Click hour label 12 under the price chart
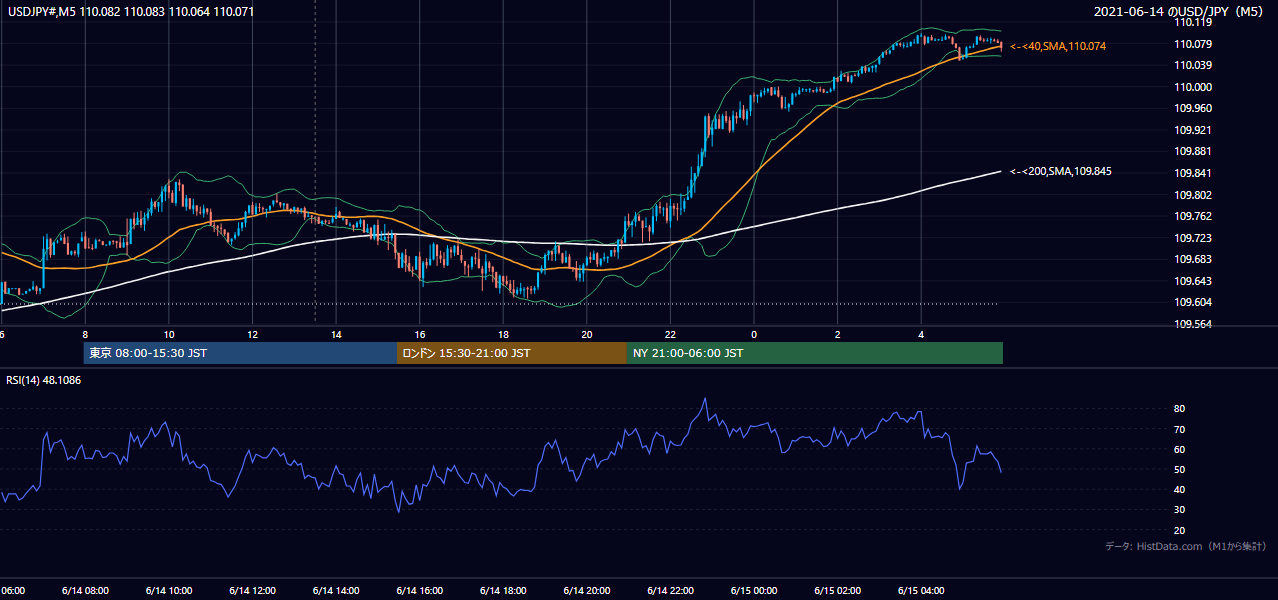The width and height of the screenshot is (1278, 600). point(252,335)
